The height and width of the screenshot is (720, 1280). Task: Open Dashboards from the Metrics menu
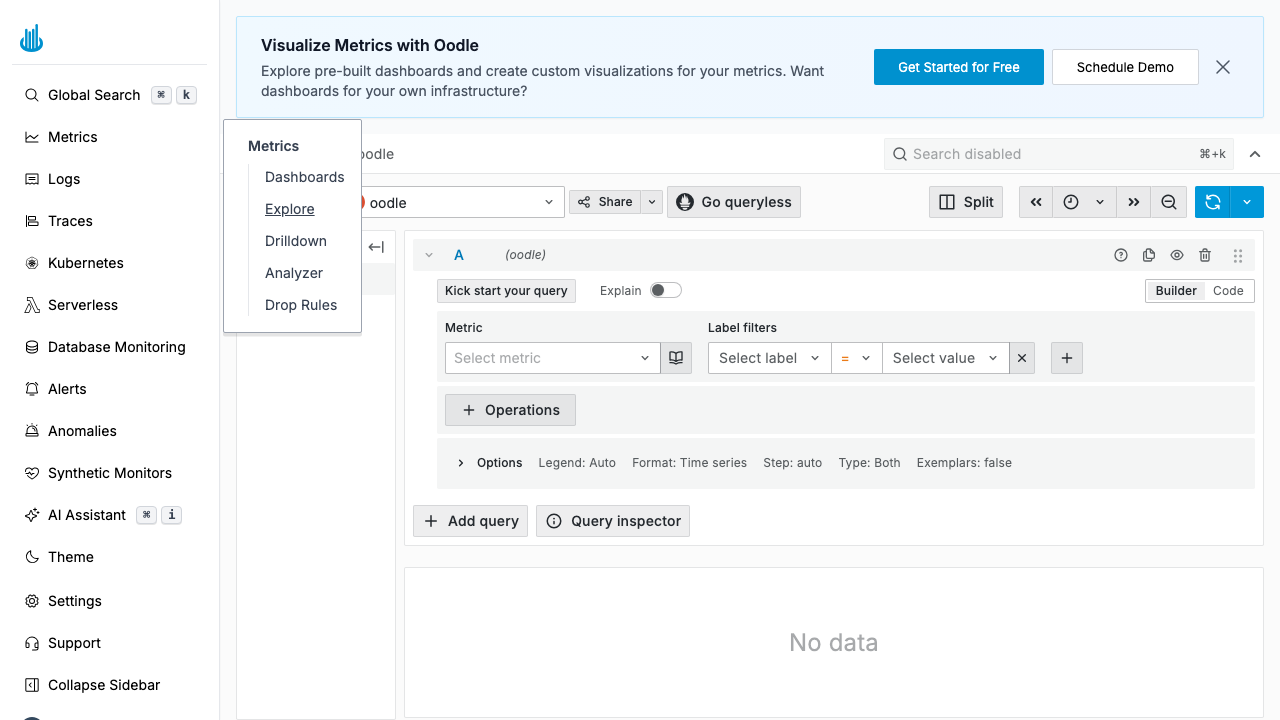[305, 177]
